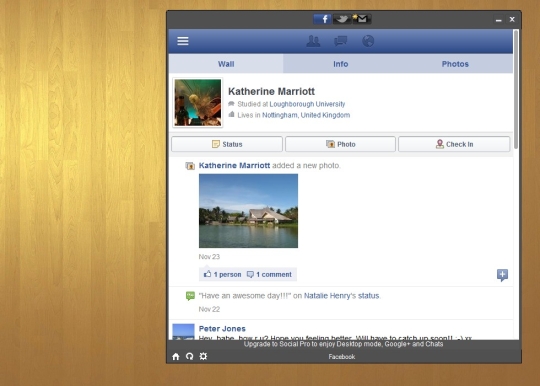Open the Photos tab

coord(455,64)
